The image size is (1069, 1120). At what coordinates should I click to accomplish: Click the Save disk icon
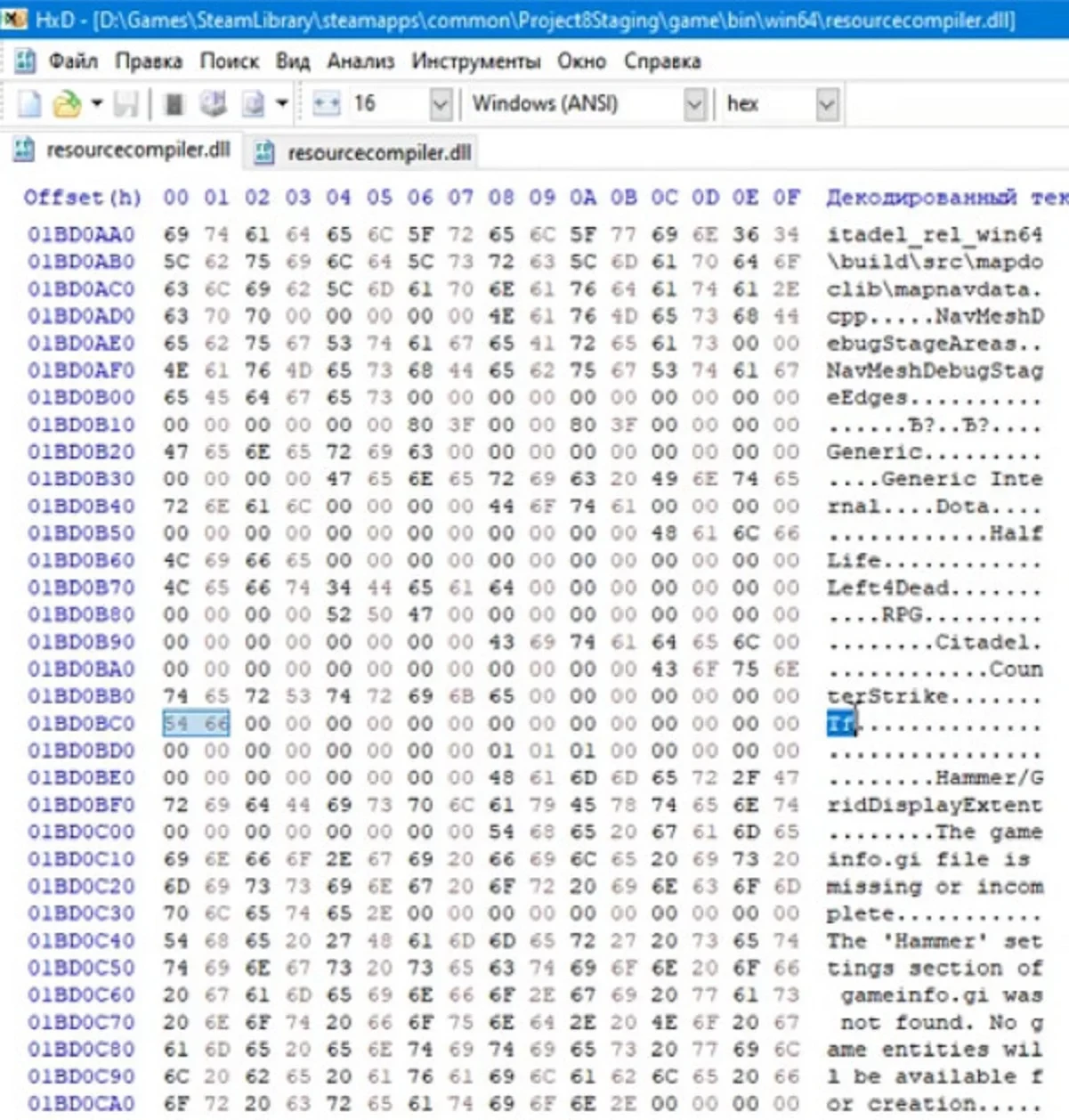click(x=126, y=104)
